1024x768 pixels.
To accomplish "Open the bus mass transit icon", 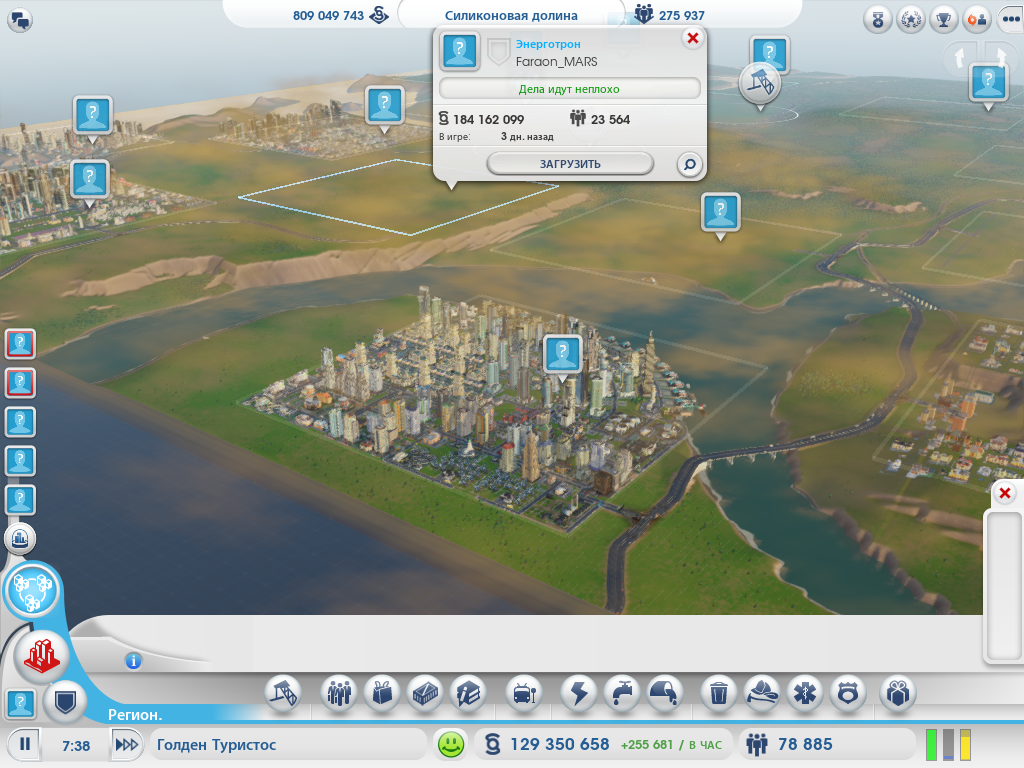I will 524,693.
